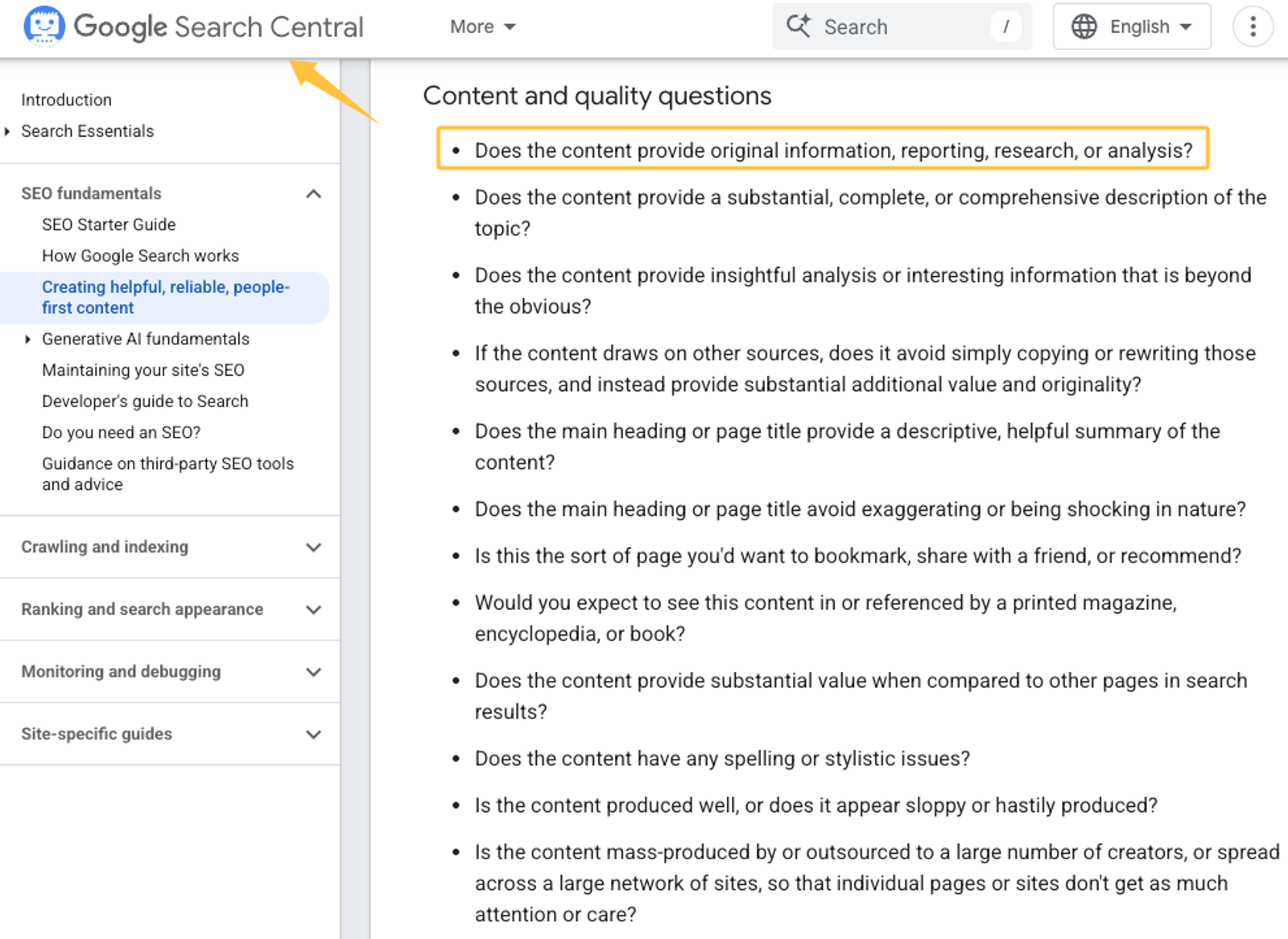1288x939 pixels.
Task: Click the sparkle search magnifier icon
Action: 799,26
